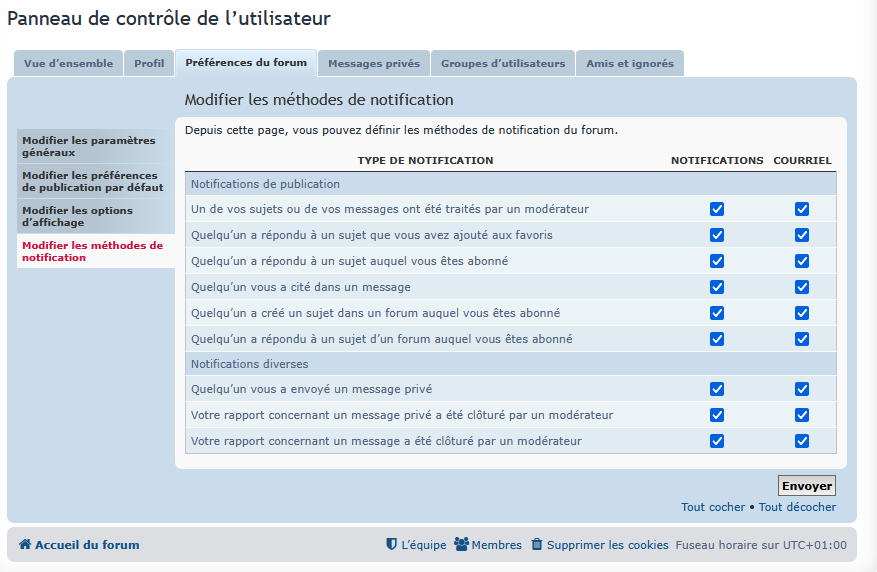Click the Panneau de contrôle de l'utilisateur title
Screen dimensions: 877x572
168,18
